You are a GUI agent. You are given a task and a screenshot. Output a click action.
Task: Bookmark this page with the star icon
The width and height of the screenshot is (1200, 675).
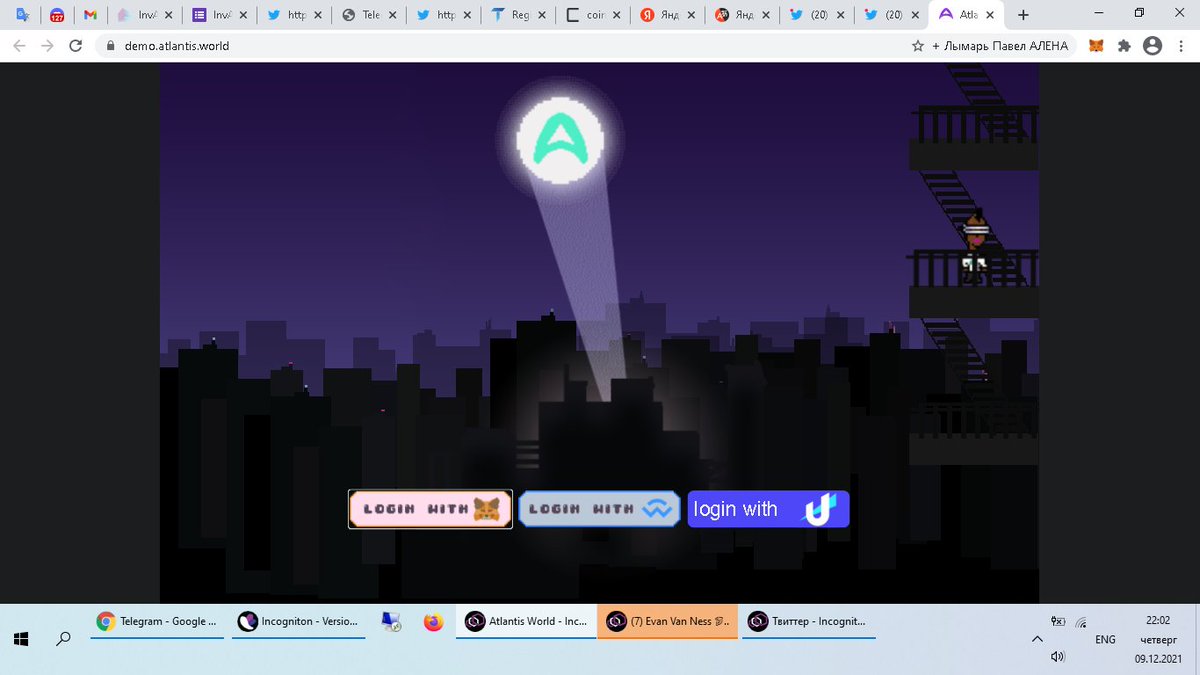tap(917, 46)
